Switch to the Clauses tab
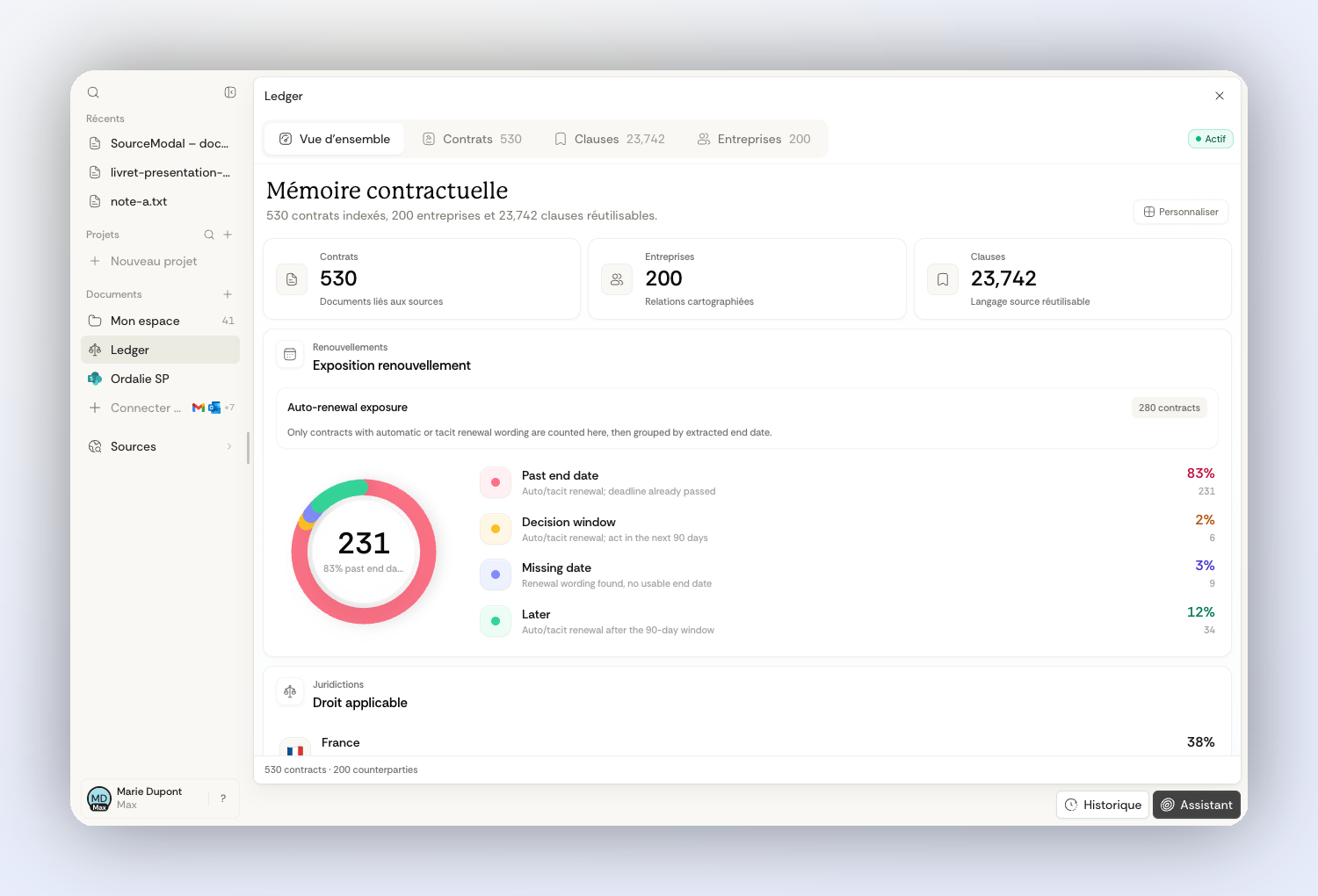The height and width of the screenshot is (896, 1318). click(610, 139)
